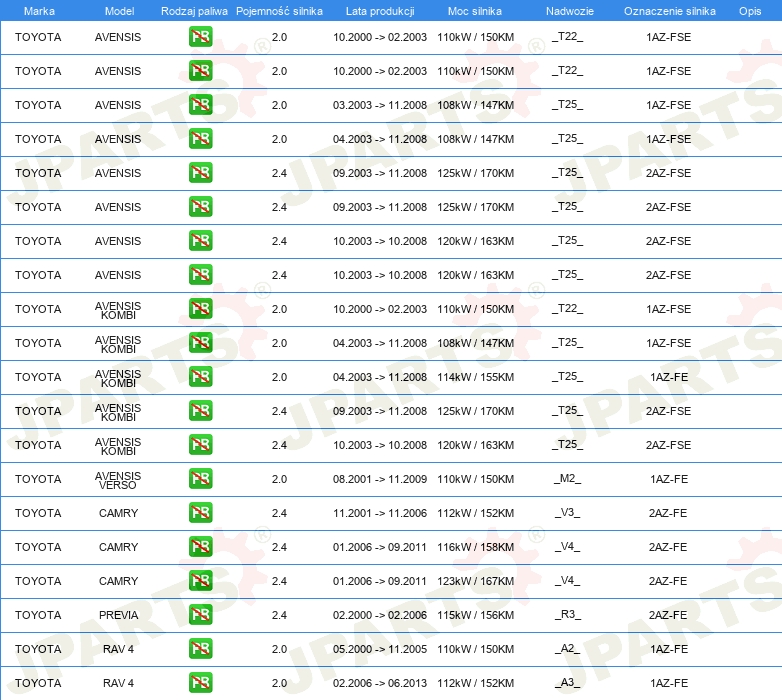Select the AVENSIS VERSO model cell
The image size is (782, 700).
tap(118, 480)
